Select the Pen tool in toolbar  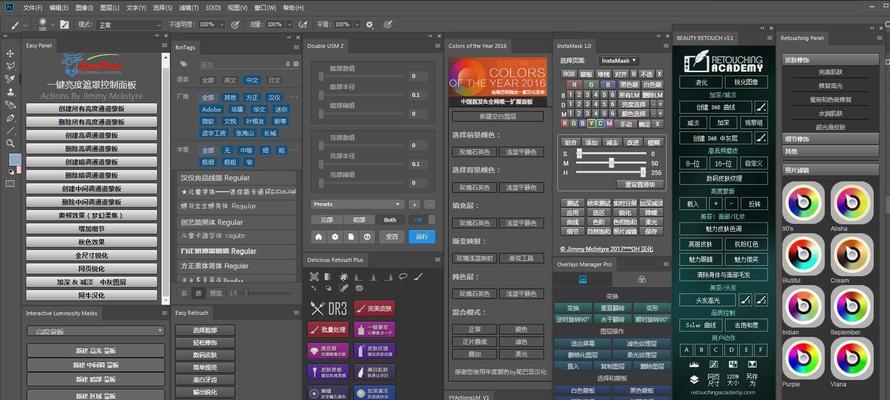point(10,118)
